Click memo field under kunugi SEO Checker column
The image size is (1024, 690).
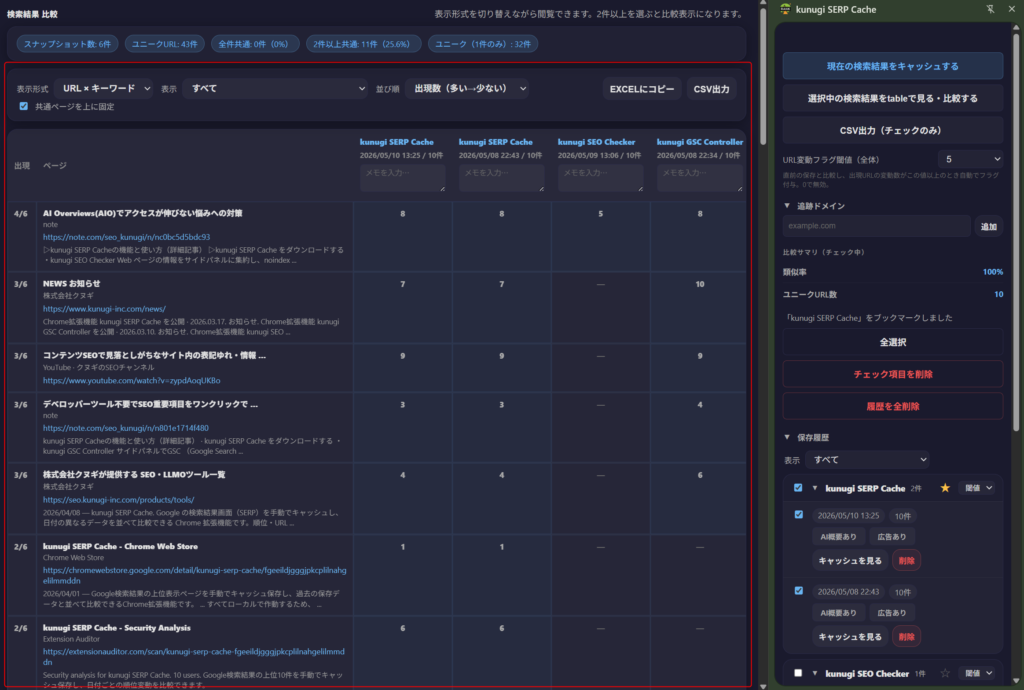click(601, 178)
